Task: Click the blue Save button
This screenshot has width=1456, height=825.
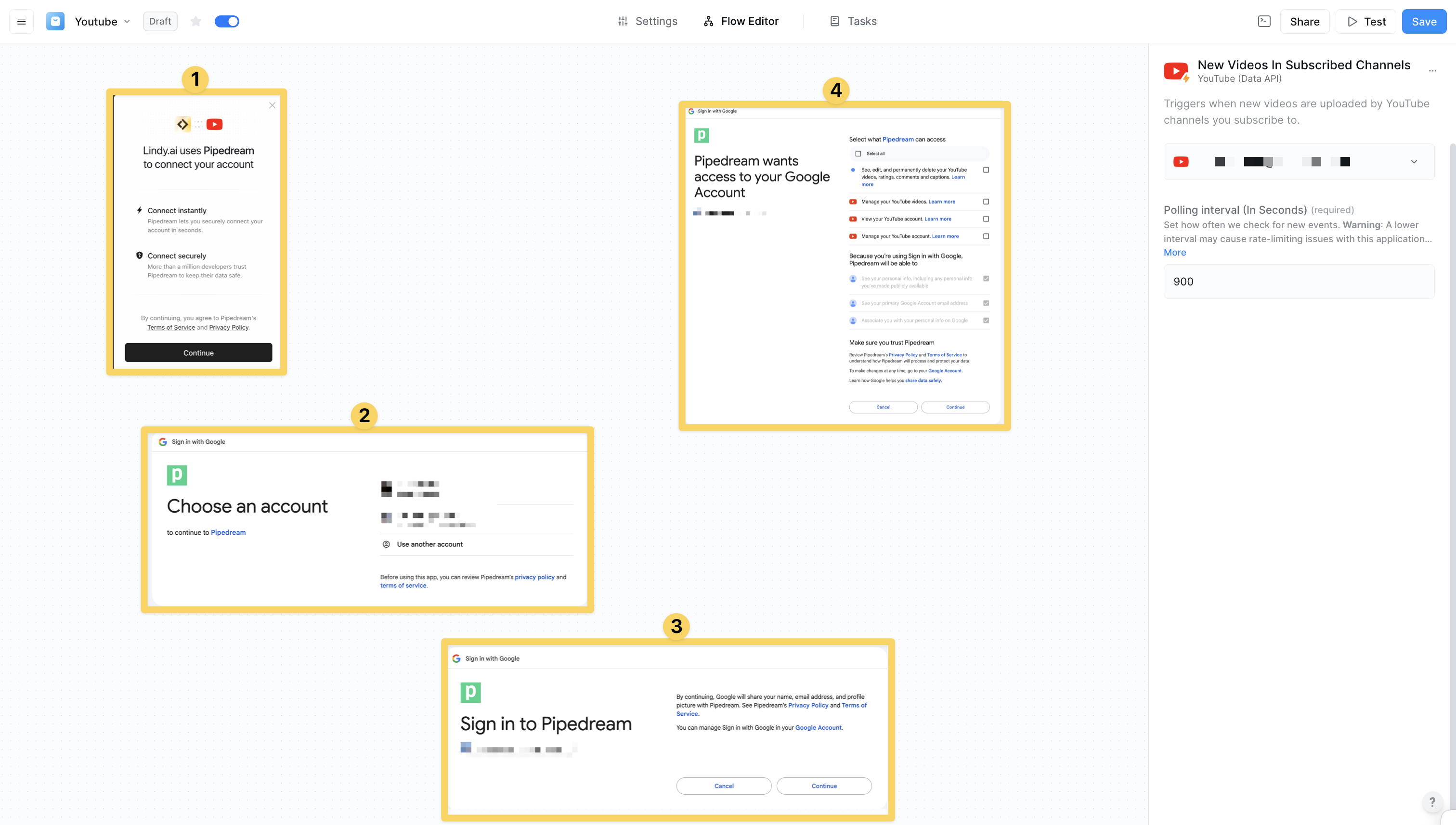Action: (x=1423, y=22)
